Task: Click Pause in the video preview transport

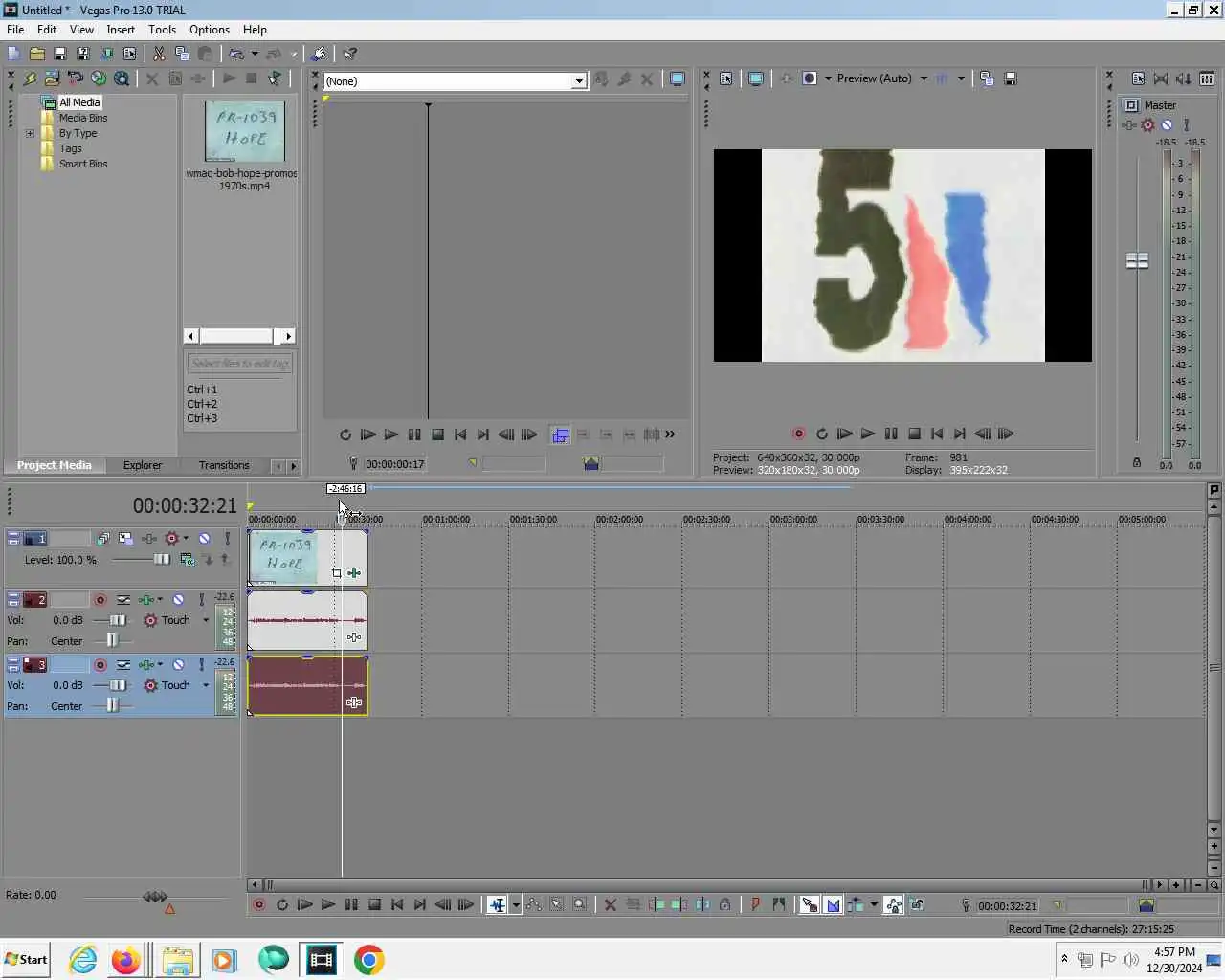Action: click(x=891, y=434)
